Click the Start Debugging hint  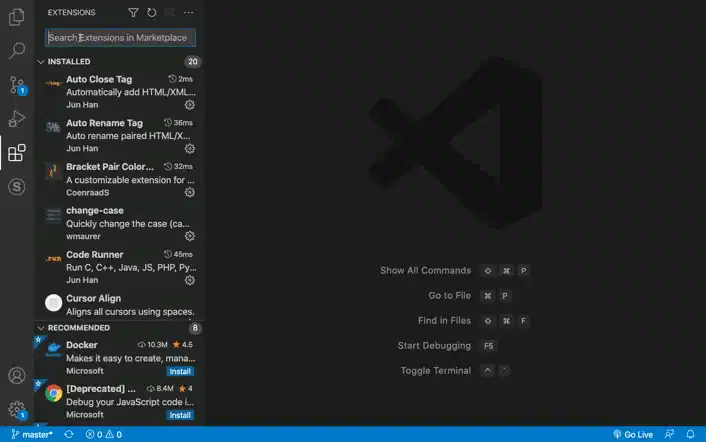point(434,346)
